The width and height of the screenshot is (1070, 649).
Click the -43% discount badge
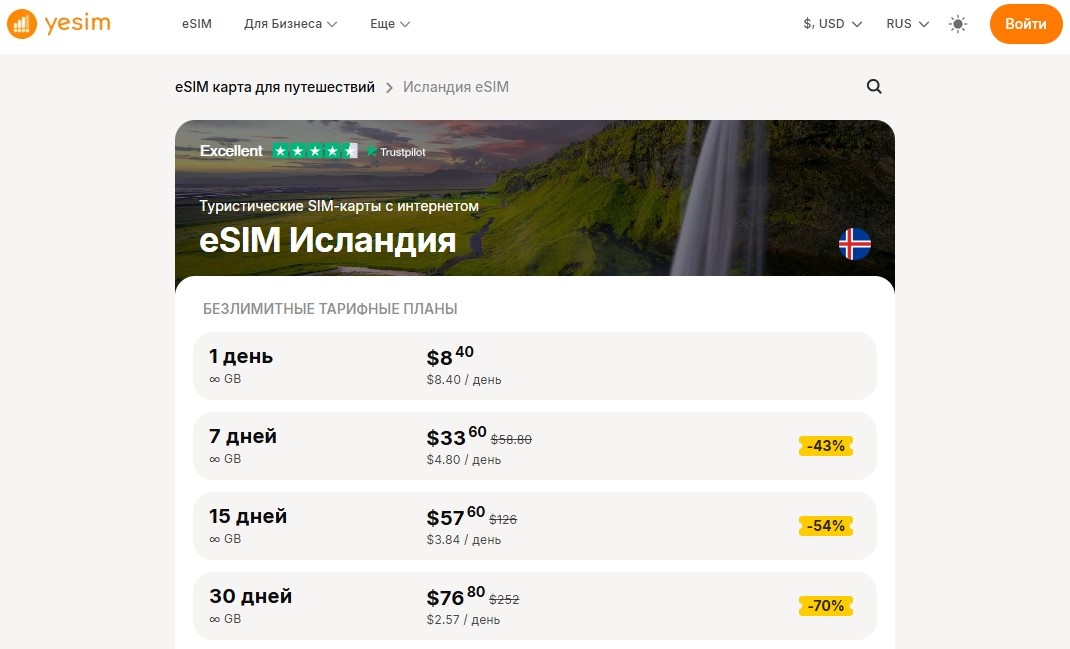[x=825, y=446]
